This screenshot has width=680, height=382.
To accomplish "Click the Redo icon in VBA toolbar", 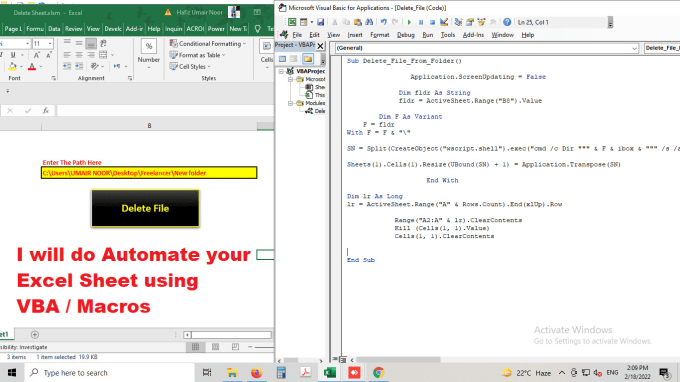I will click(395, 22).
